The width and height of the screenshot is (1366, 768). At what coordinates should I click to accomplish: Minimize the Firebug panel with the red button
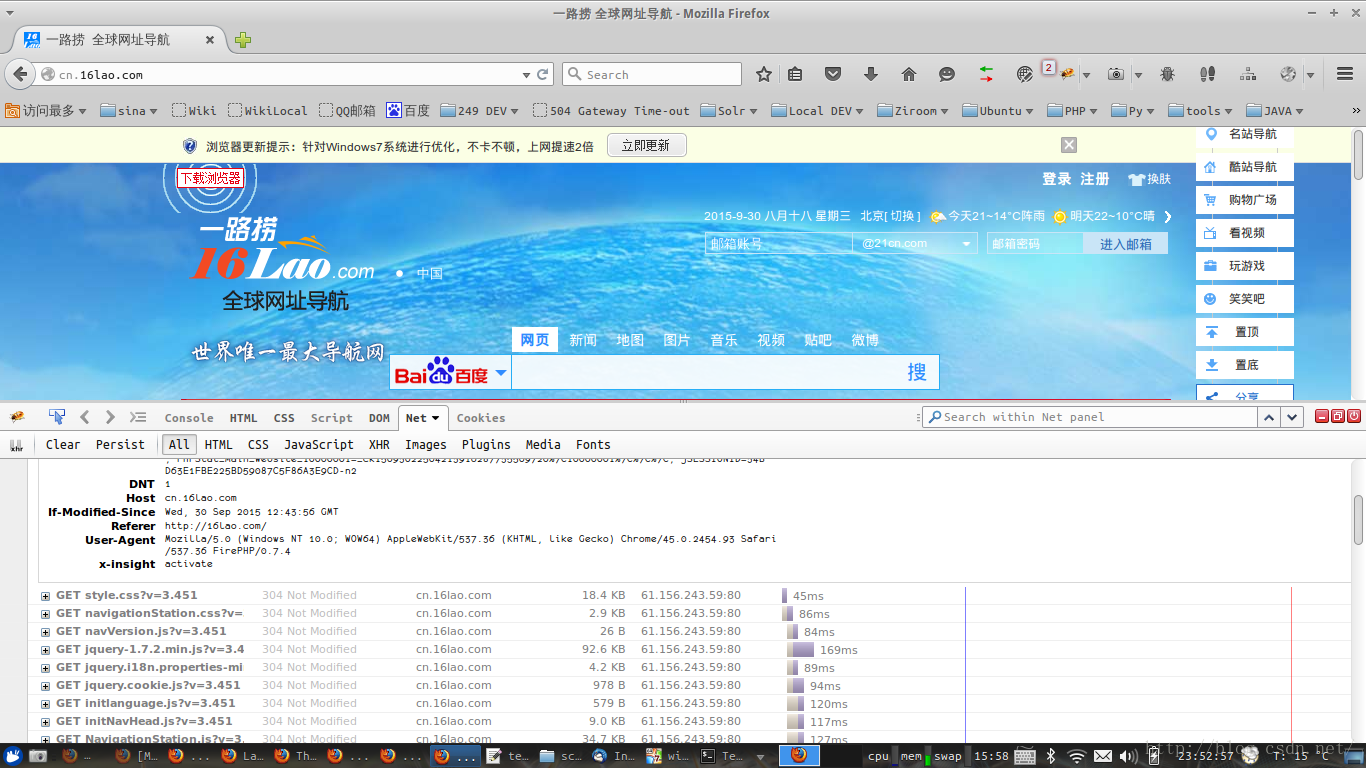(1322, 416)
